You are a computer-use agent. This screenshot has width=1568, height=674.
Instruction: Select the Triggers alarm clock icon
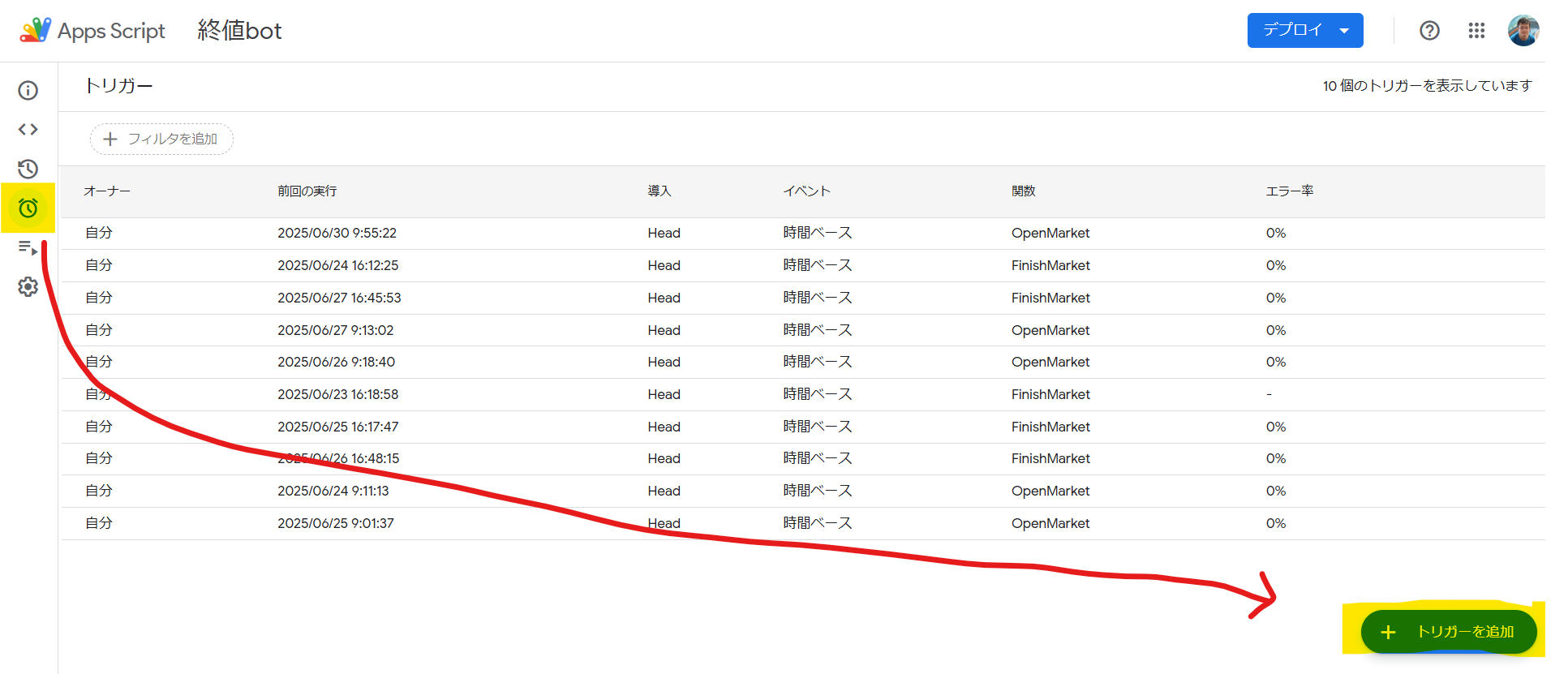click(x=28, y=208)
